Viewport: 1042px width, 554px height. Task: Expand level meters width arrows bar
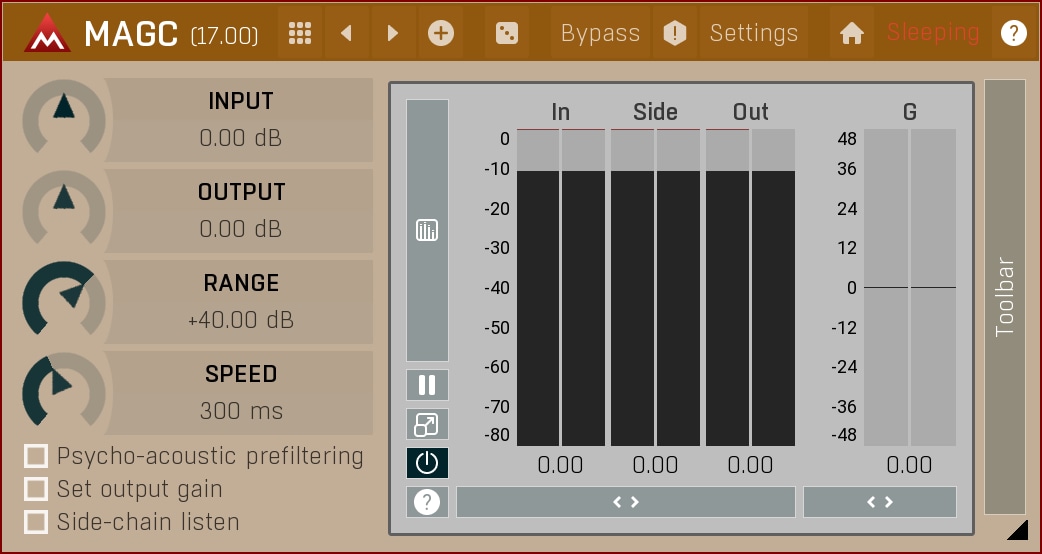[x=625, y=502]
